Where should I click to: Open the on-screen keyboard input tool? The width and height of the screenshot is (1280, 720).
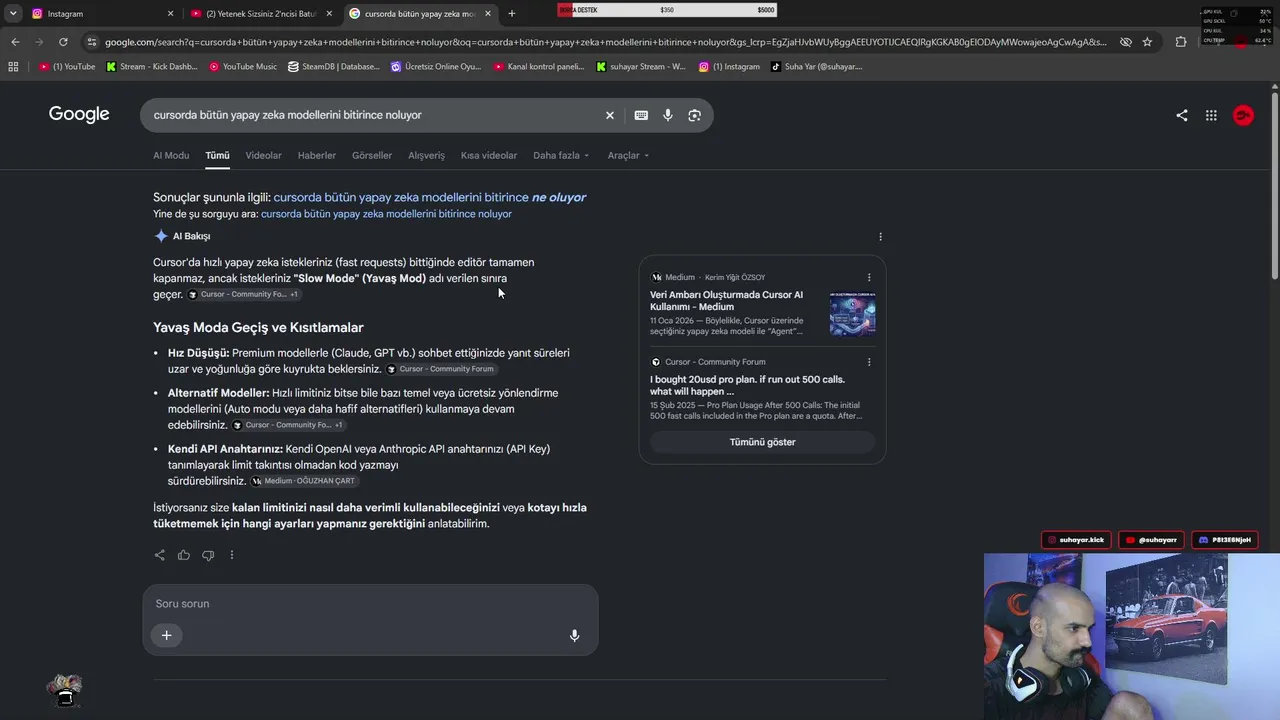click(641, 115)
